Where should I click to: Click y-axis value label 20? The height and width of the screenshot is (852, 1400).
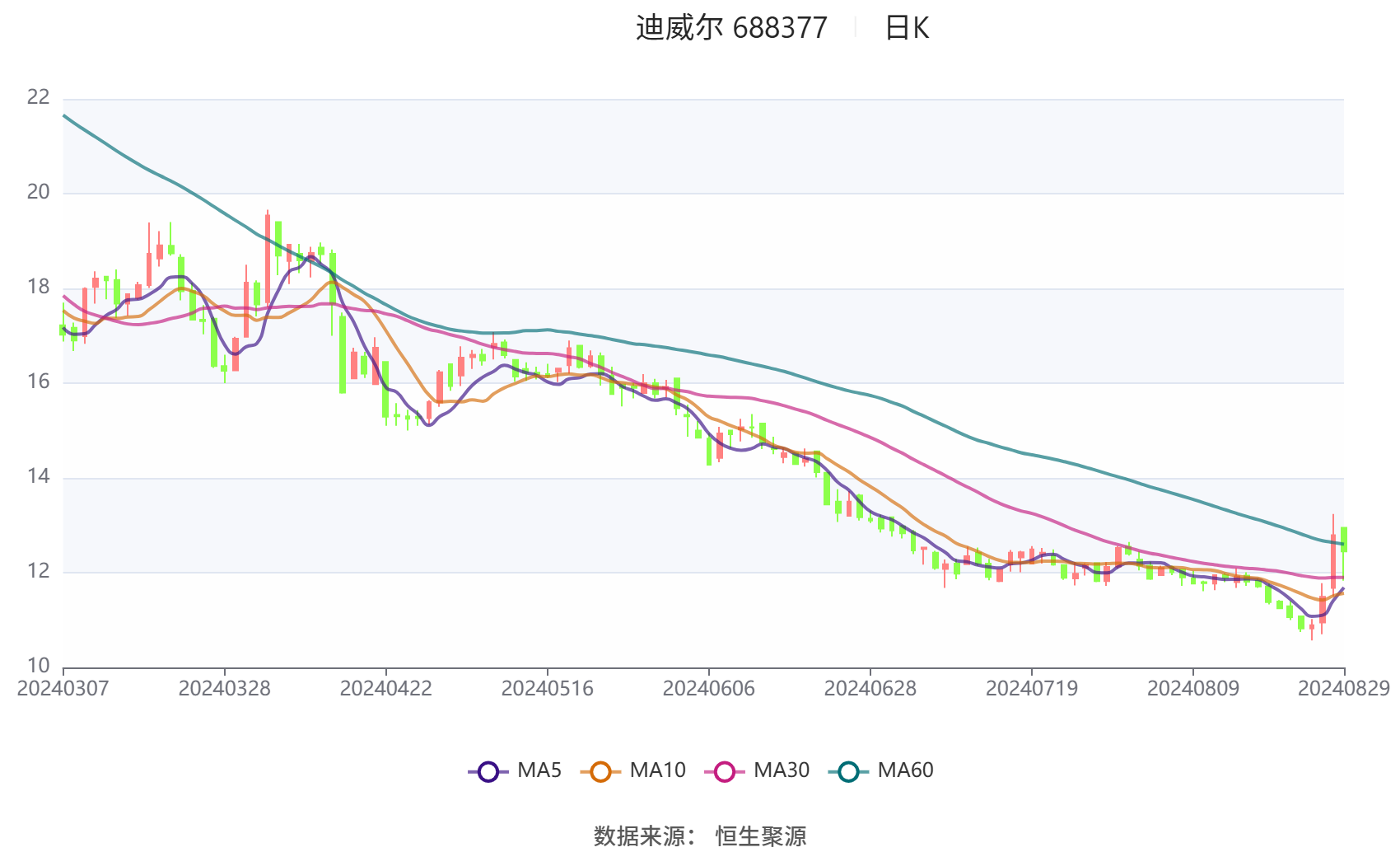click(39, 192)
